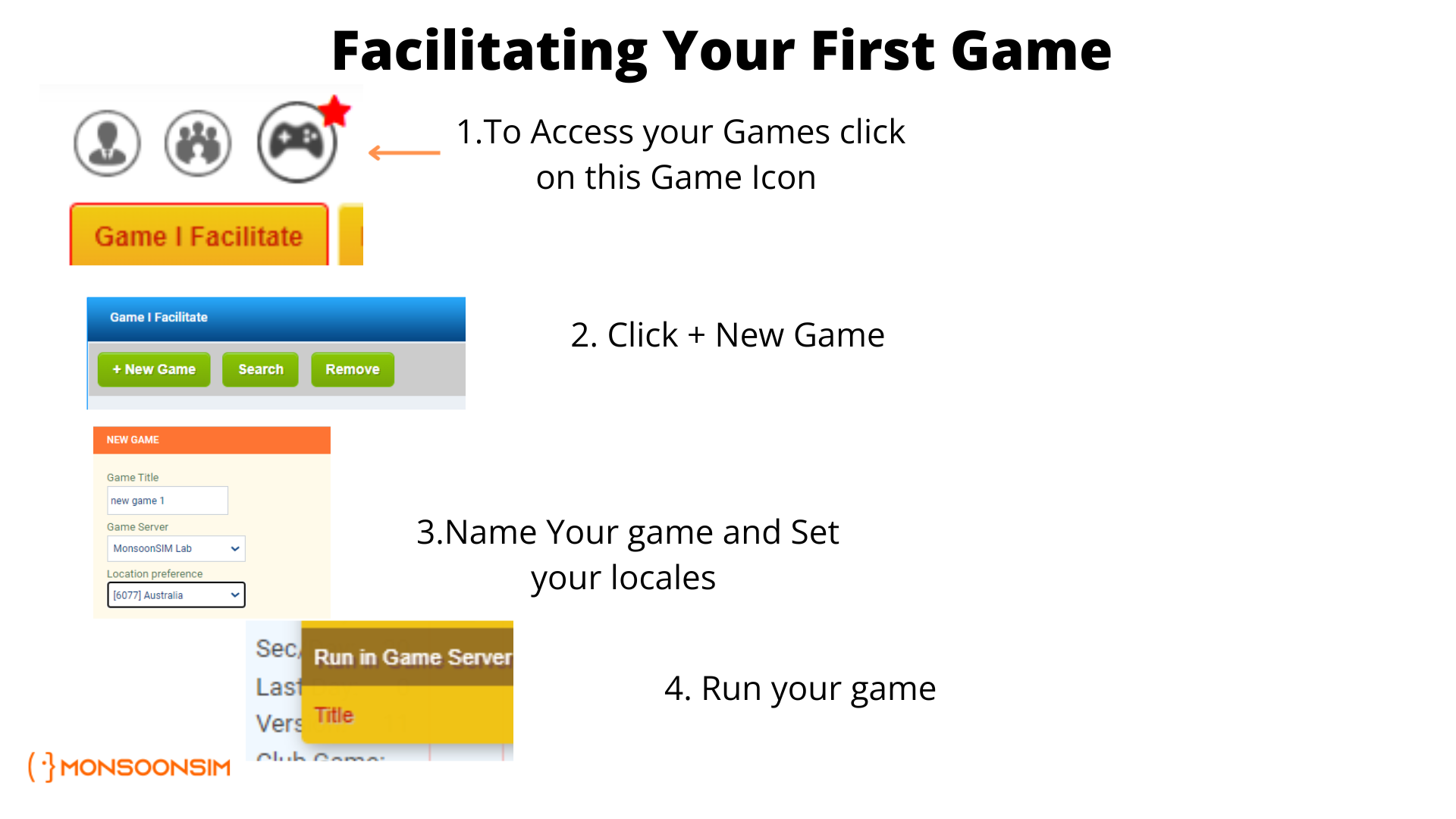
Task: Click the Game Server dropdown arrow
Action: pyautogui.click(x=235, y=549)
